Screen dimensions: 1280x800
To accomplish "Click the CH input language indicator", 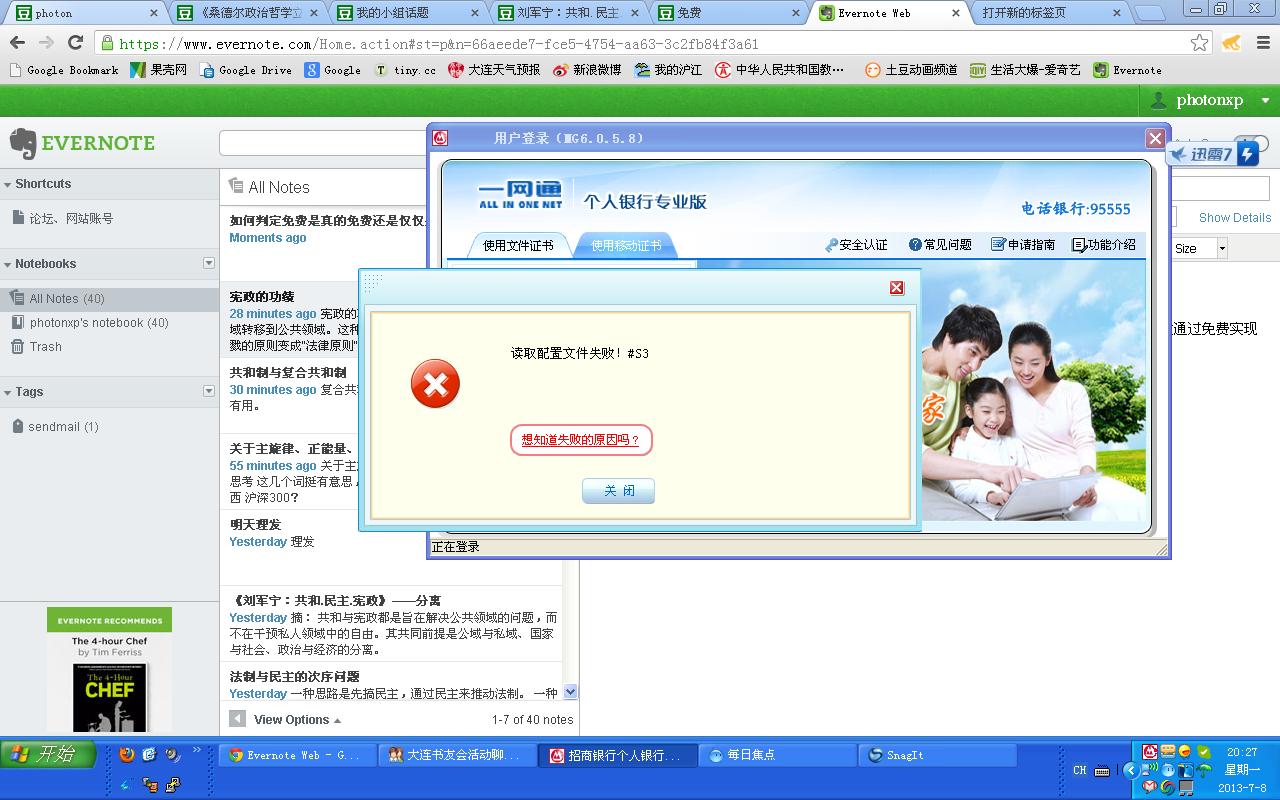I will [1080, 770].
